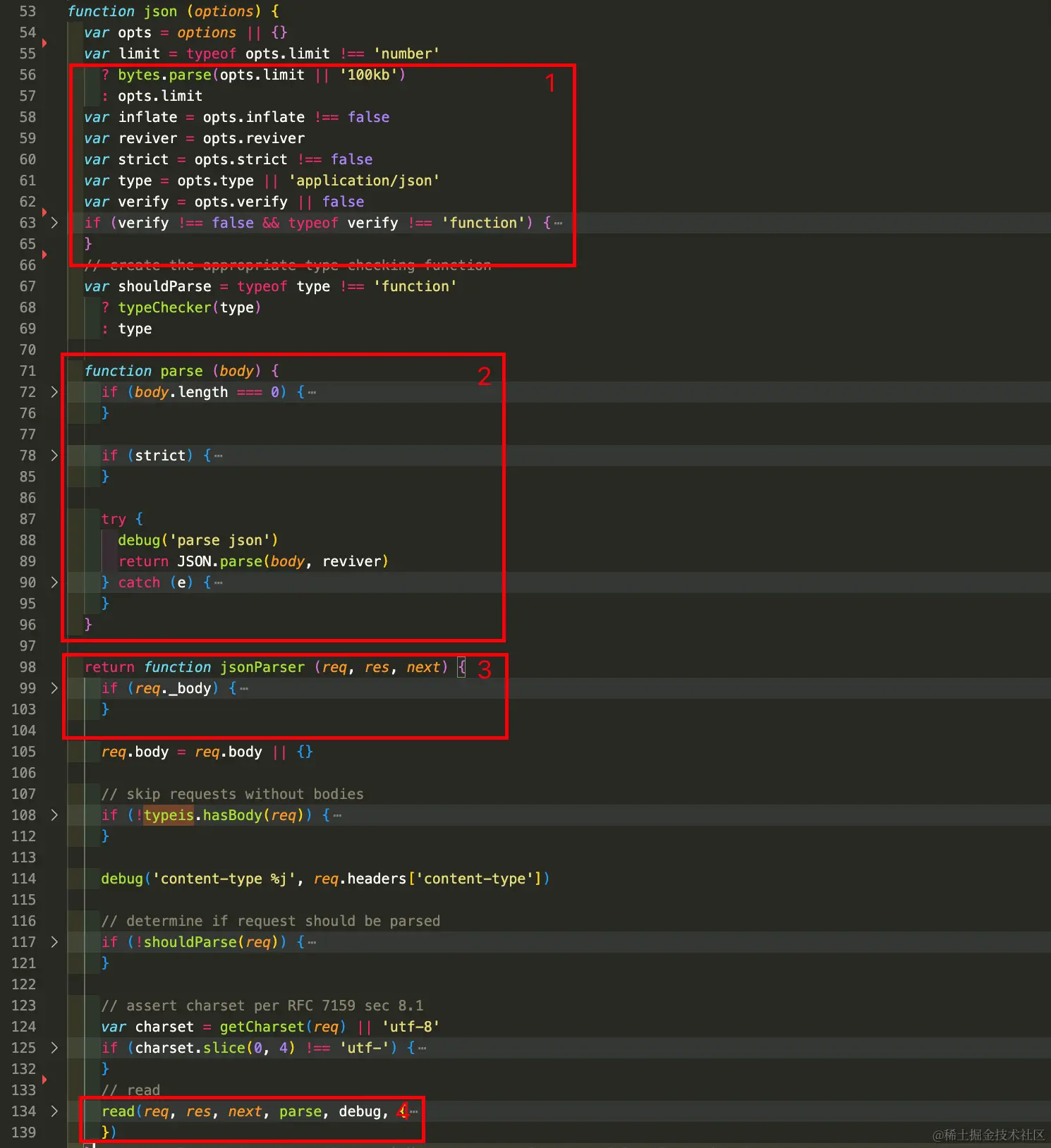Viewport: 1051px width, 1148px height.
Task: Click 'read(req, res, next, parse' call text
Action: tap(212, 1111)
